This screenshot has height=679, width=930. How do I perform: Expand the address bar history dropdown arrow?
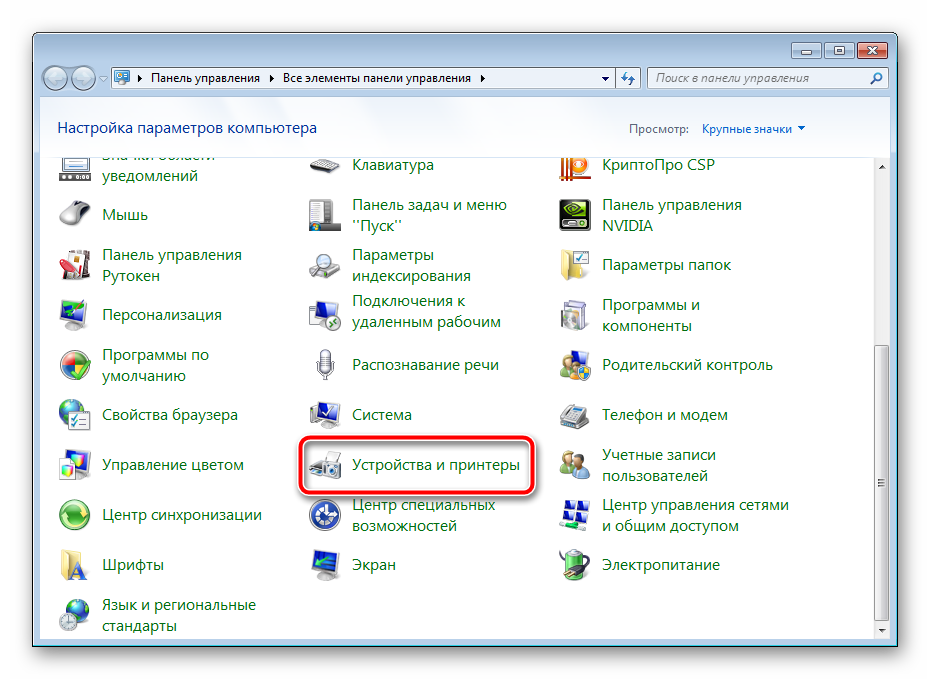[605, 78]
